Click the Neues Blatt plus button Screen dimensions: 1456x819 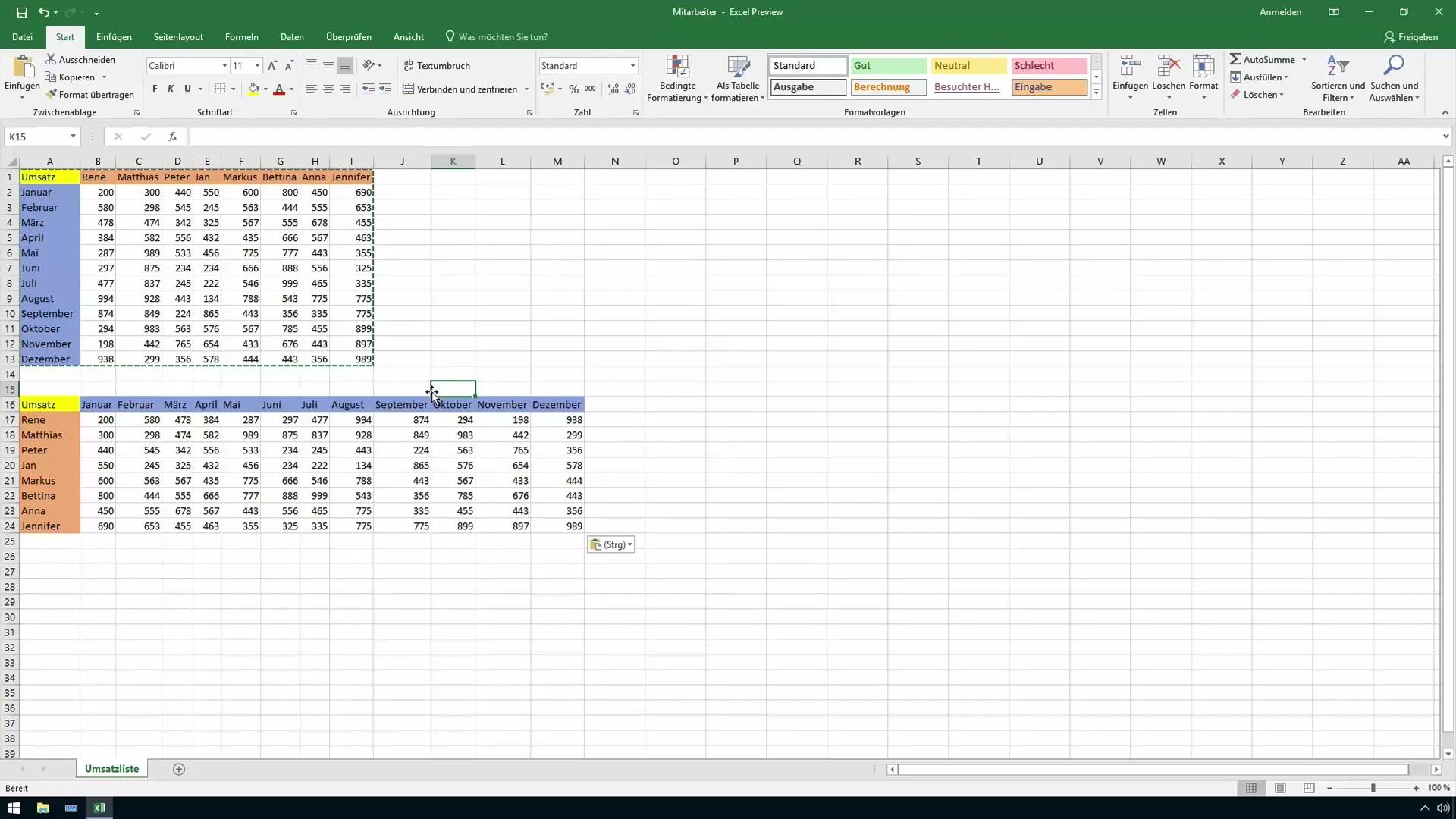click(x=179, y=769)
